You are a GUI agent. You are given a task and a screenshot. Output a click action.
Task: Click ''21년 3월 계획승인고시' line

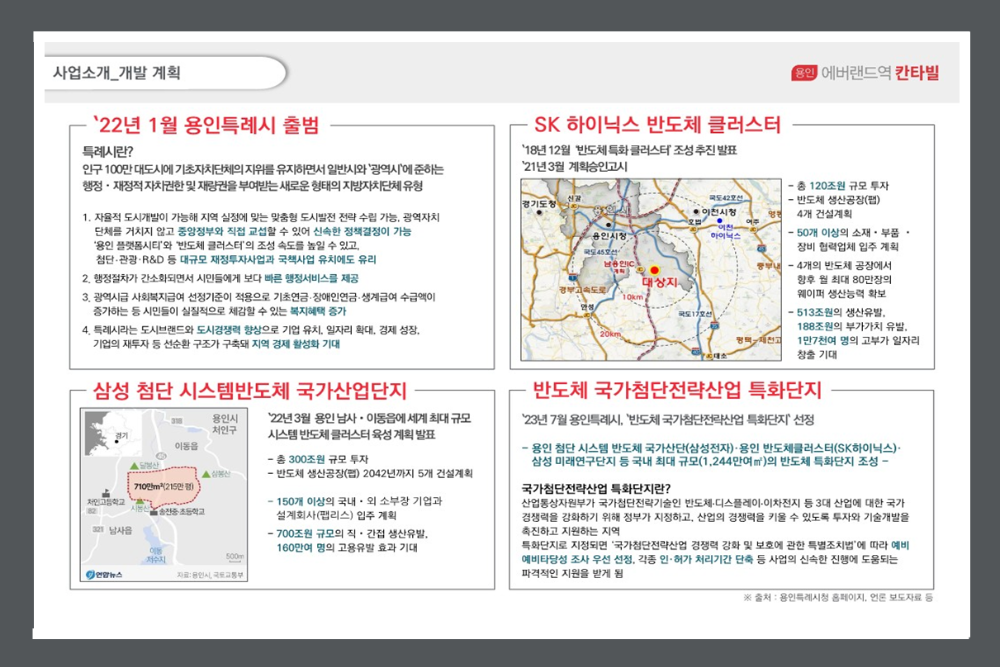pyautogui.click(x=574, y=166)
